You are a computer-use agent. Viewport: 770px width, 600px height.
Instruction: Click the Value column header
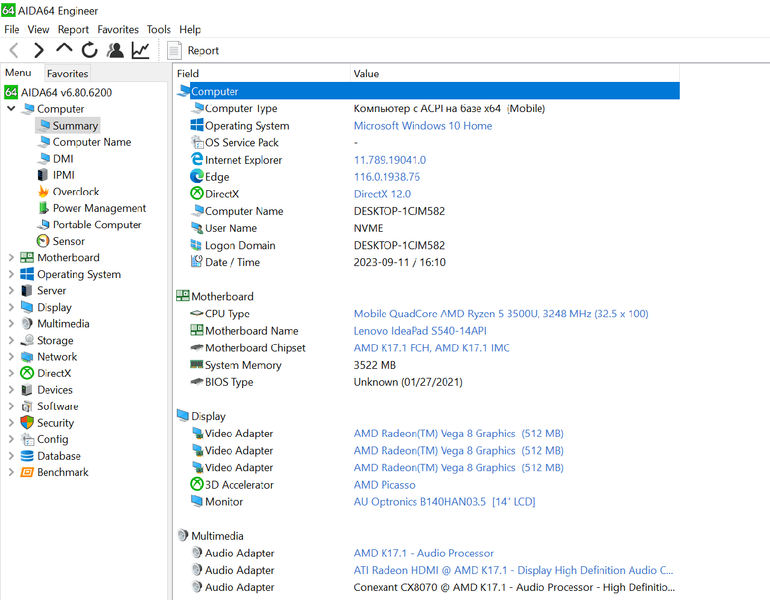tap(515, 73)
